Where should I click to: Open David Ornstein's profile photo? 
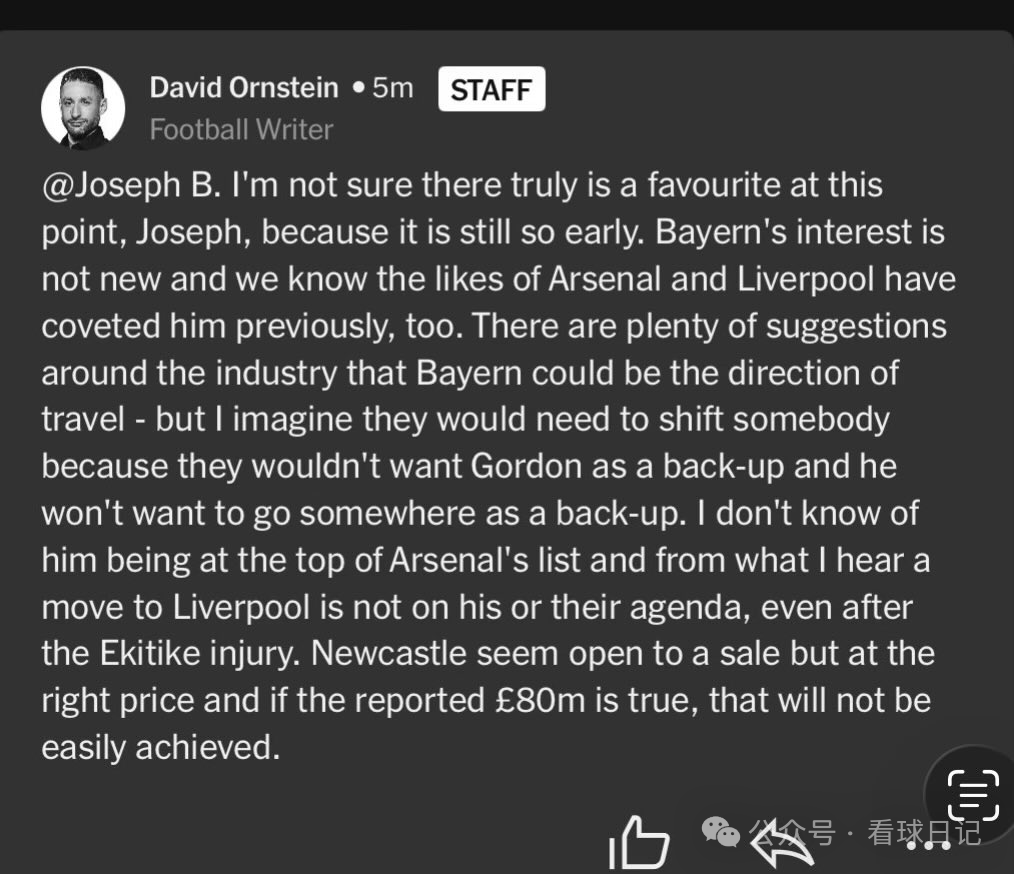click(83, 108)
